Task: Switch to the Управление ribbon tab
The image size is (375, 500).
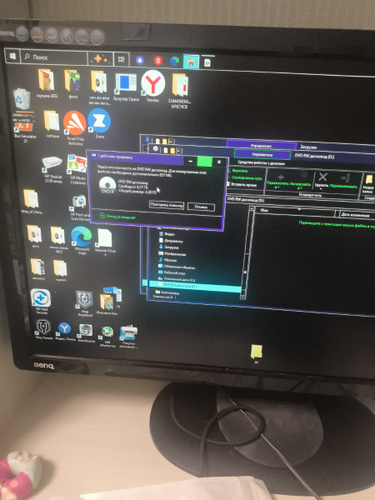Action: (x=262, y=155)
